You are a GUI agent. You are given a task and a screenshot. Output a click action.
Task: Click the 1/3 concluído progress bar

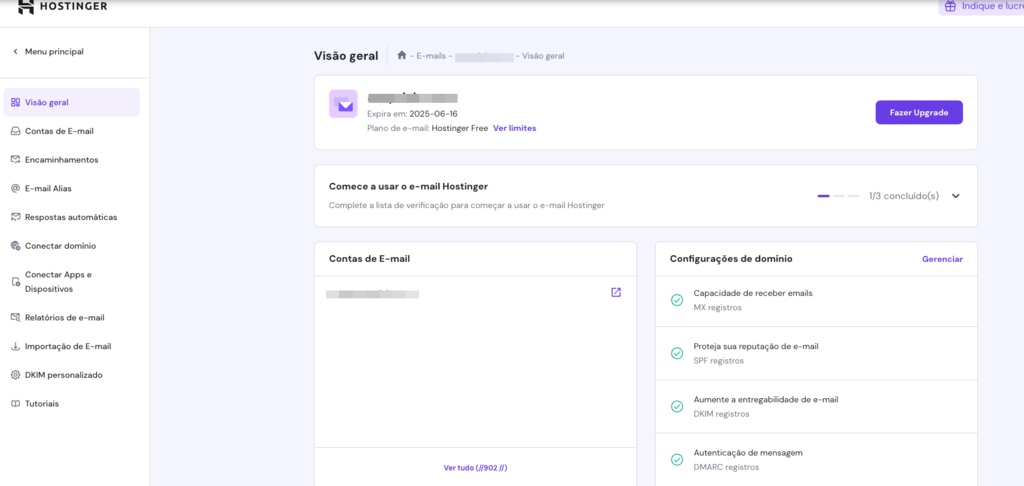[839, 196]
